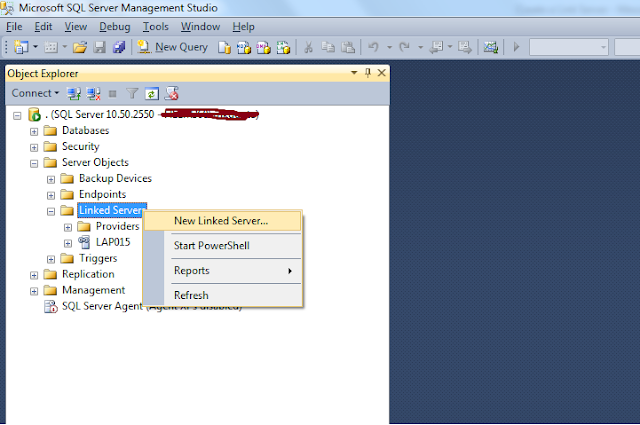Viewport: 640px width, 425px height.
Task: Expand the Management folder
Action: (34, 291)
